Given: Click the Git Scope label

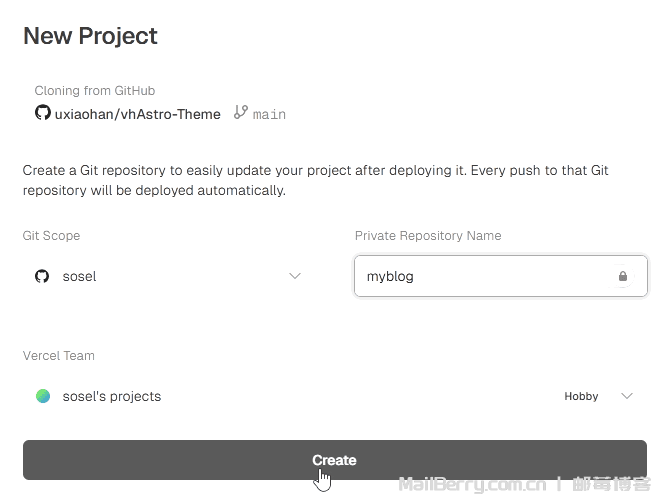Looking at the screenshot, I should [51, 236].
